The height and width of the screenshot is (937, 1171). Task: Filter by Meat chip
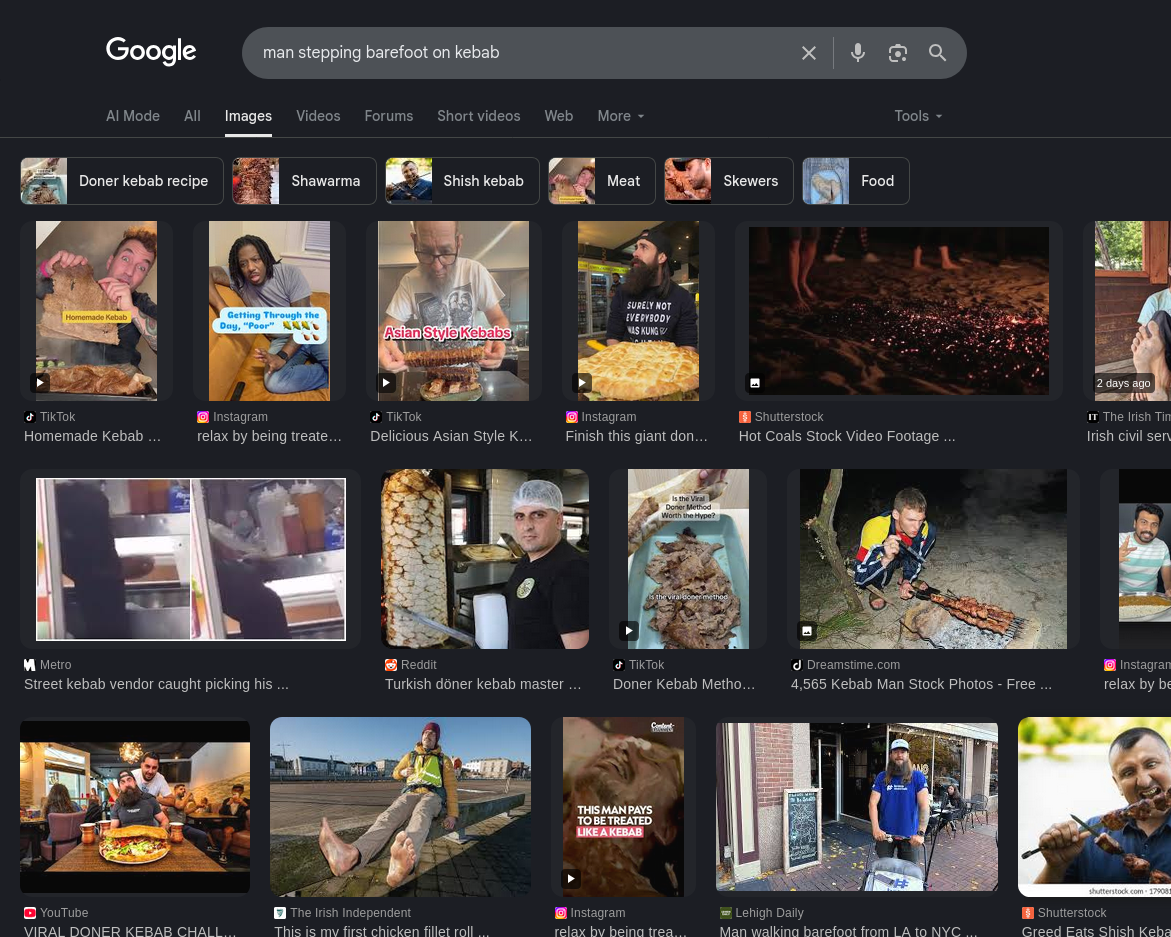tap(602, 181)
